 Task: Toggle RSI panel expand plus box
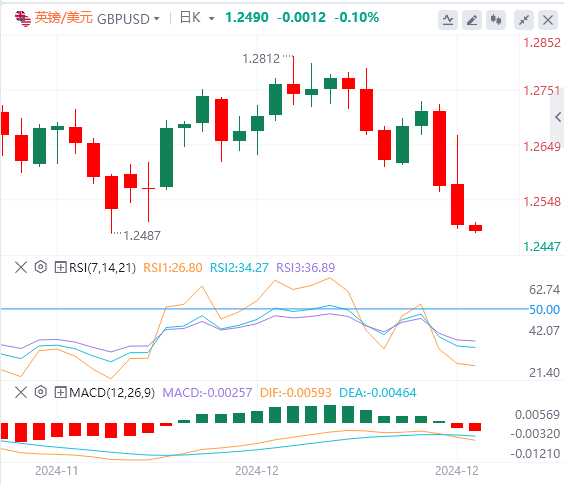pos(60,267)
